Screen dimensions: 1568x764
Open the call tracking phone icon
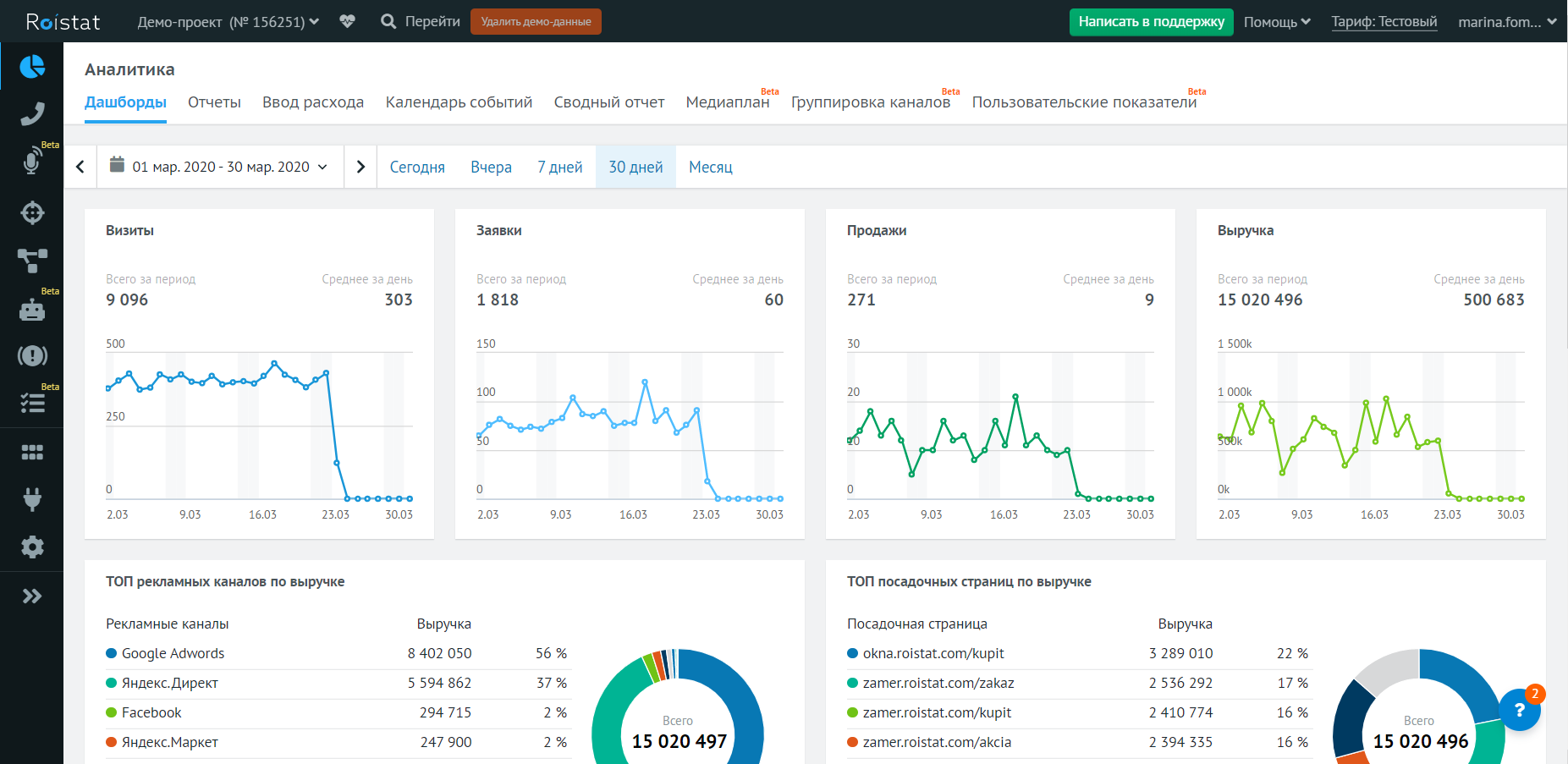point(32,113)
